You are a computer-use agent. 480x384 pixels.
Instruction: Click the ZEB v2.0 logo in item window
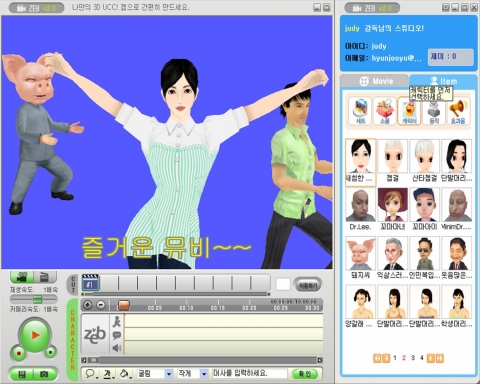(372, 8)
